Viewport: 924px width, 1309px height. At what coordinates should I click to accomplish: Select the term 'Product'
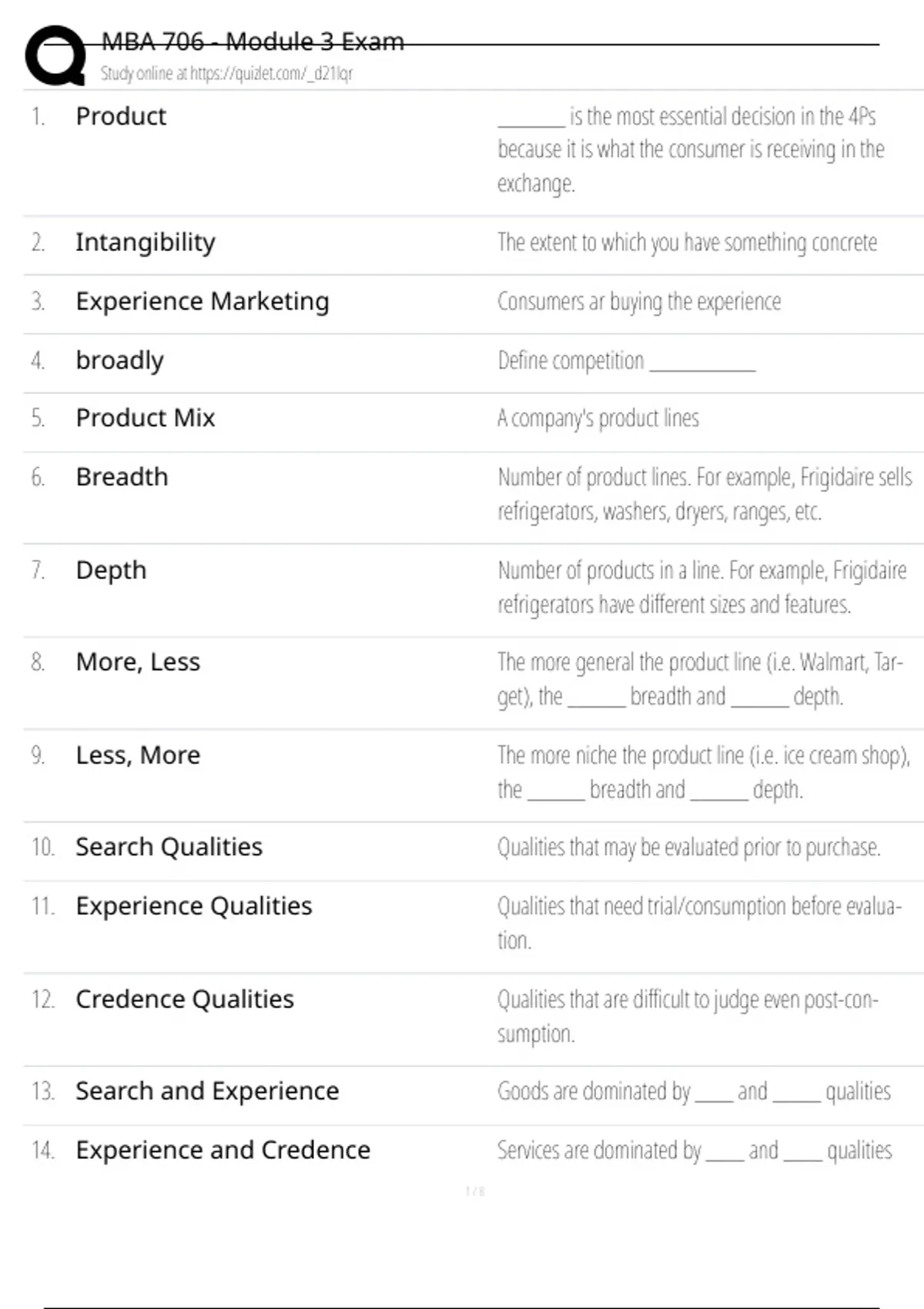coord(121,116)
